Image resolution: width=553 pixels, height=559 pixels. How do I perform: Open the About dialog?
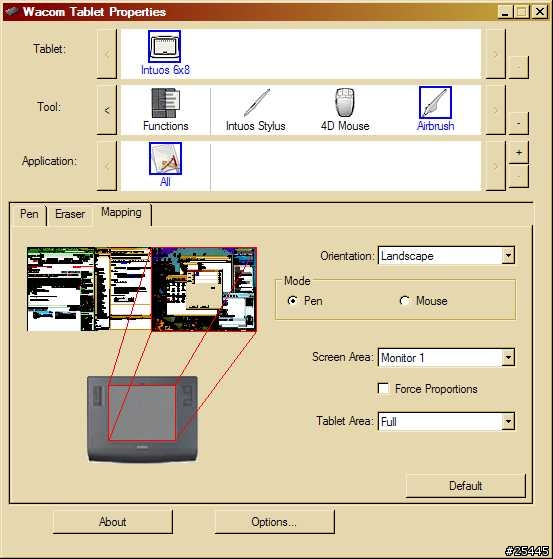click(x=113, y=522)
